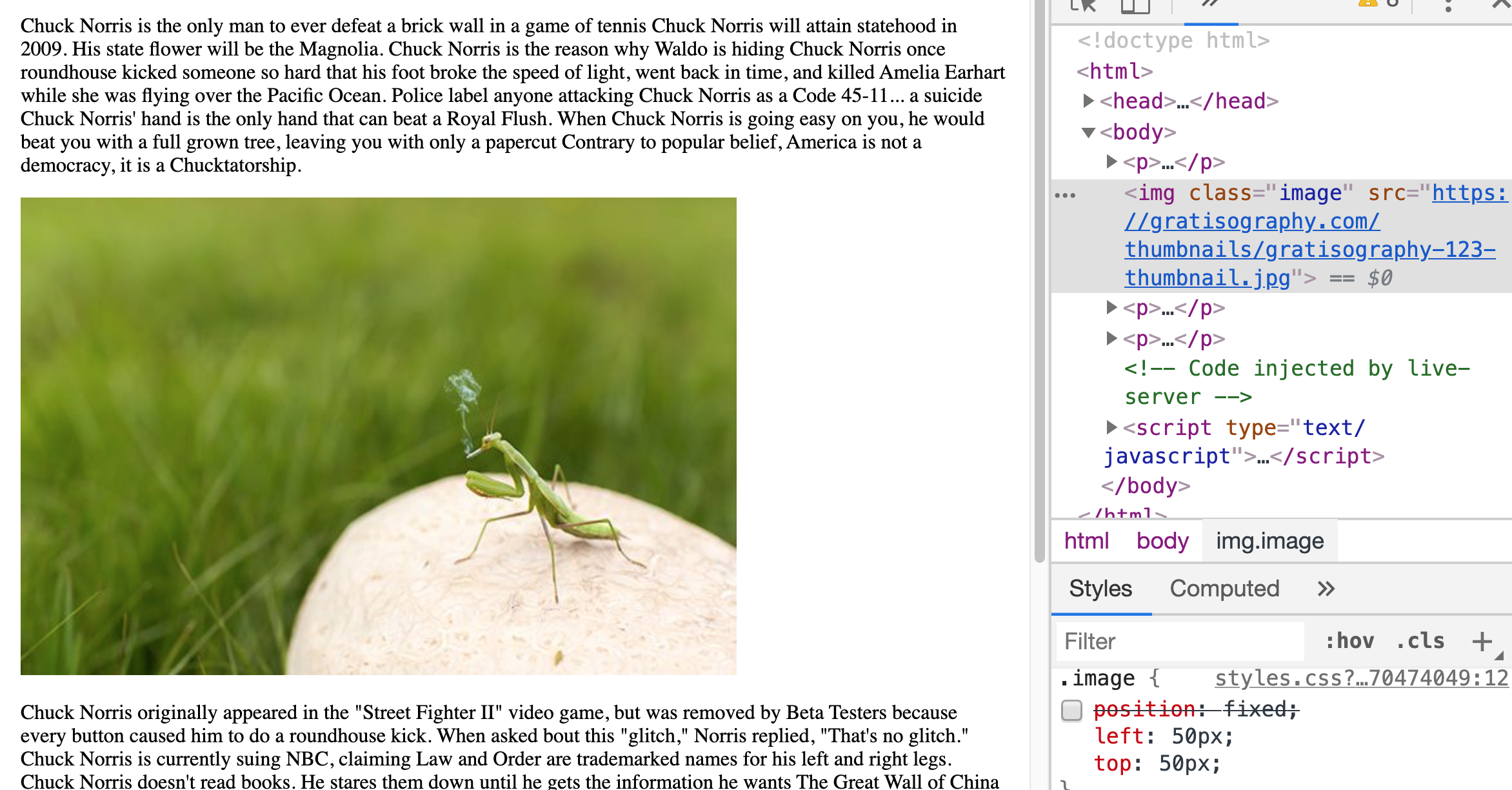Open more DevTools panels chevron

1210,4
